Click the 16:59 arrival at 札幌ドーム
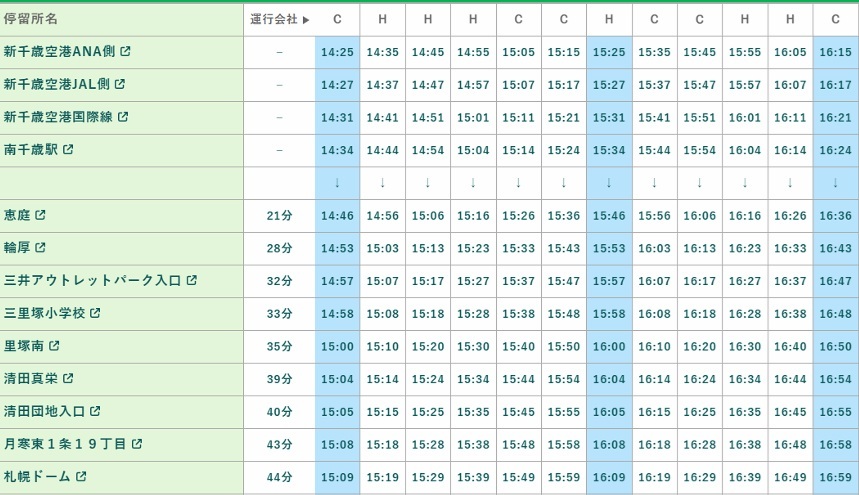Viewport: 859px width, 495px height. click(x=835, y=477)
